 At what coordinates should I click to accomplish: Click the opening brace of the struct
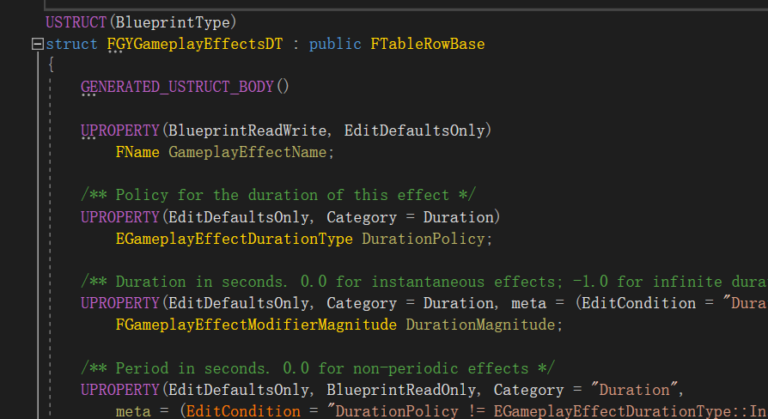pyautogui.click(x=50, y=64)
